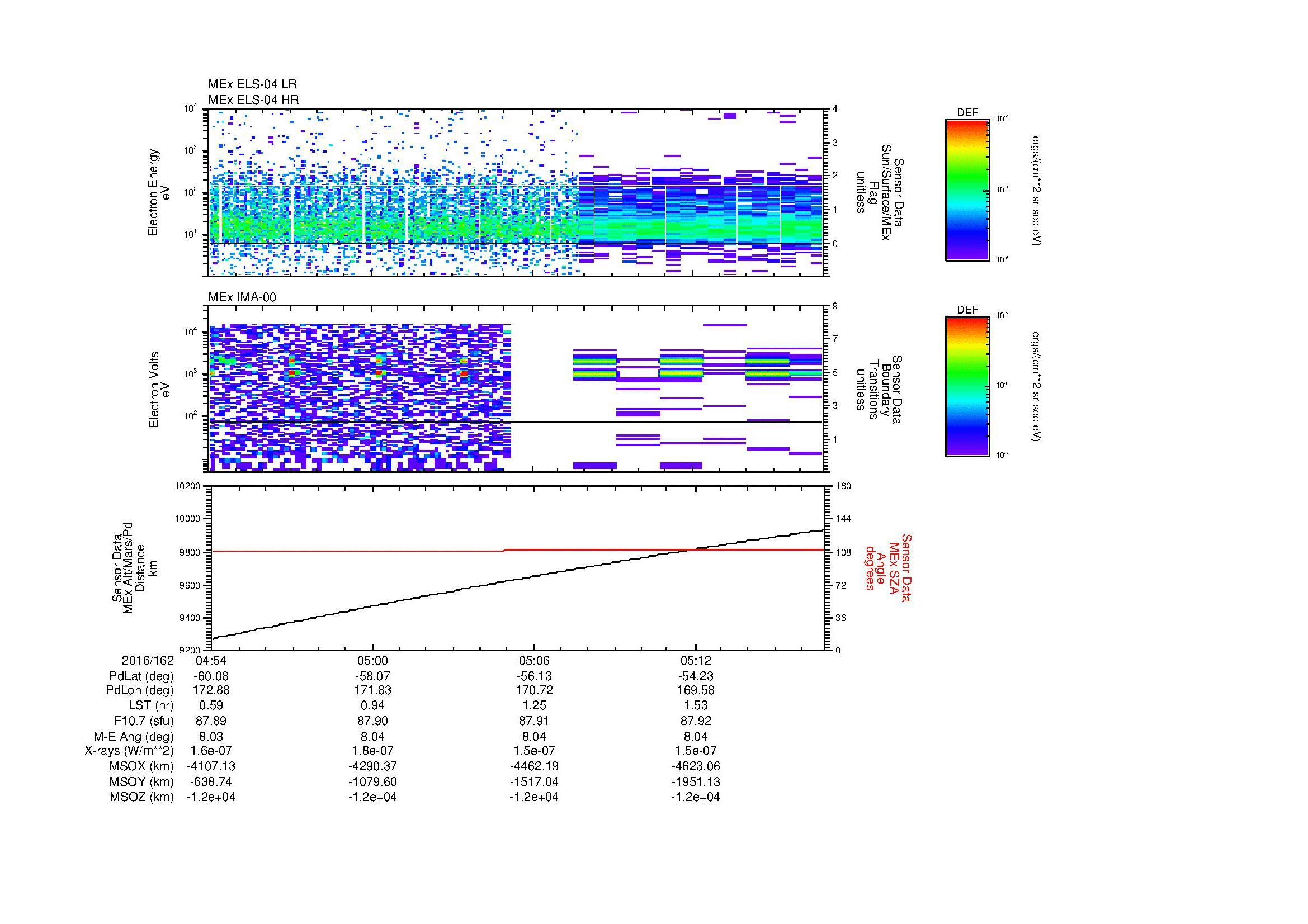
Task: Click the PdLat value -60.08
Action: (211, 676)
